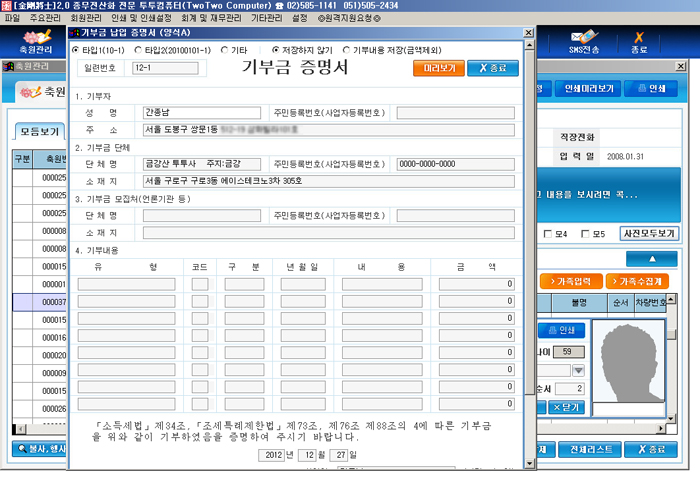Choose the 저장하지 않기 radio option
700x490 pixels.
tap(275, 50)
